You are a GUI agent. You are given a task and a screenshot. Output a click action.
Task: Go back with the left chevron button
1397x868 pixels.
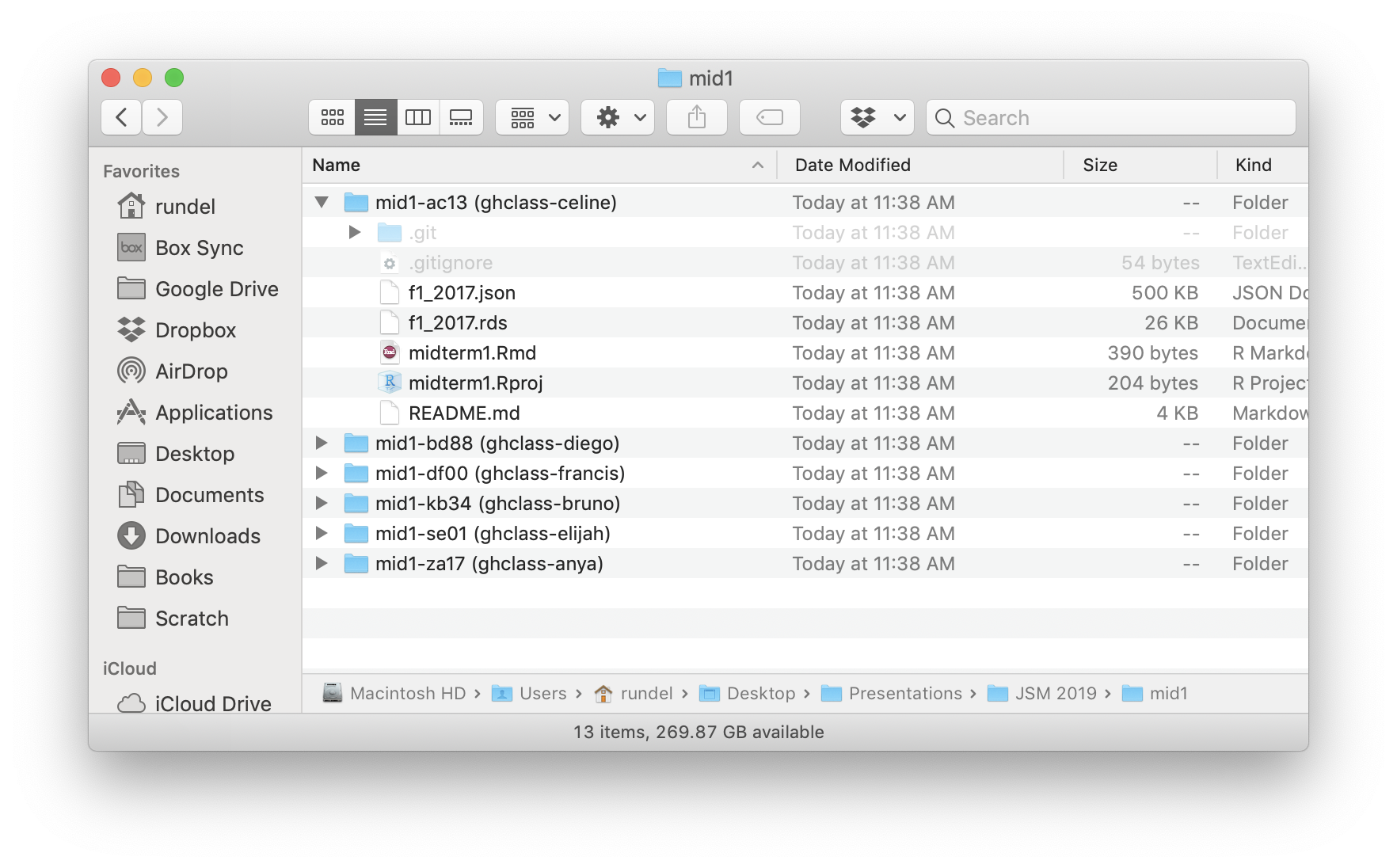coord(121,117)
